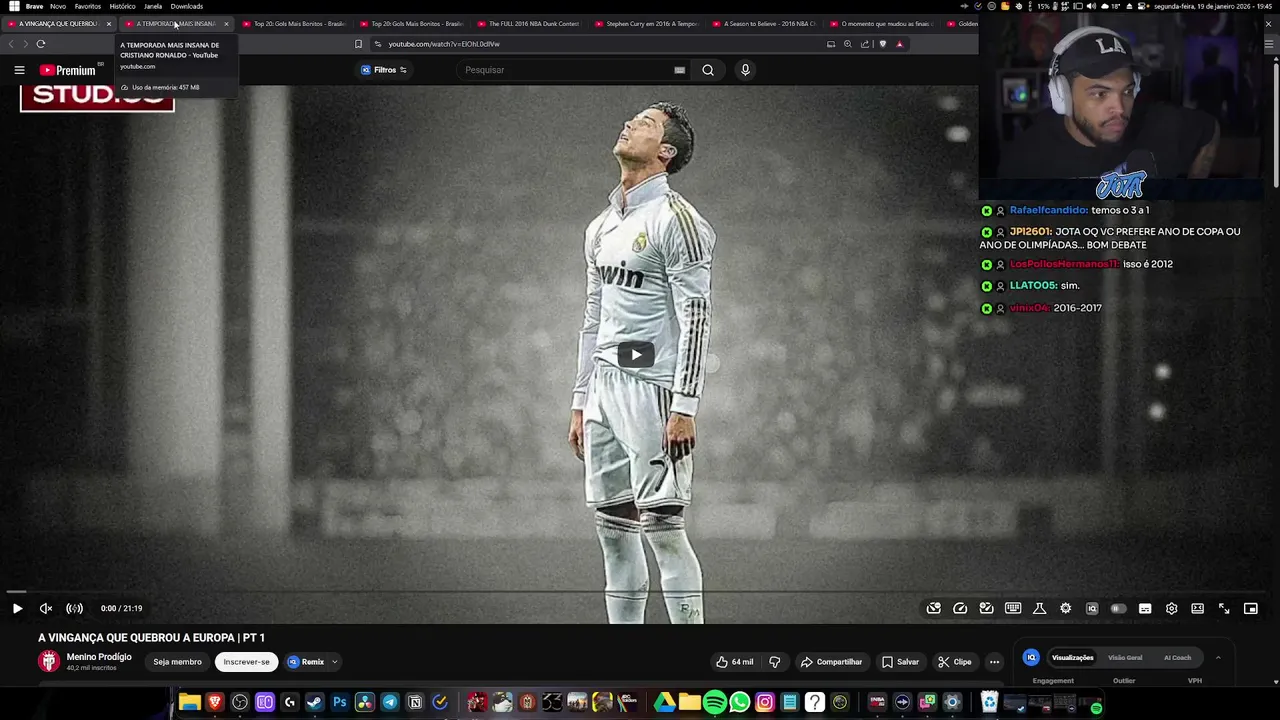The height and width of the screenshot is (720, 1280).
Task: Enter fullscreen mode
Action: pyautogui.click(x=1224, y=608)
